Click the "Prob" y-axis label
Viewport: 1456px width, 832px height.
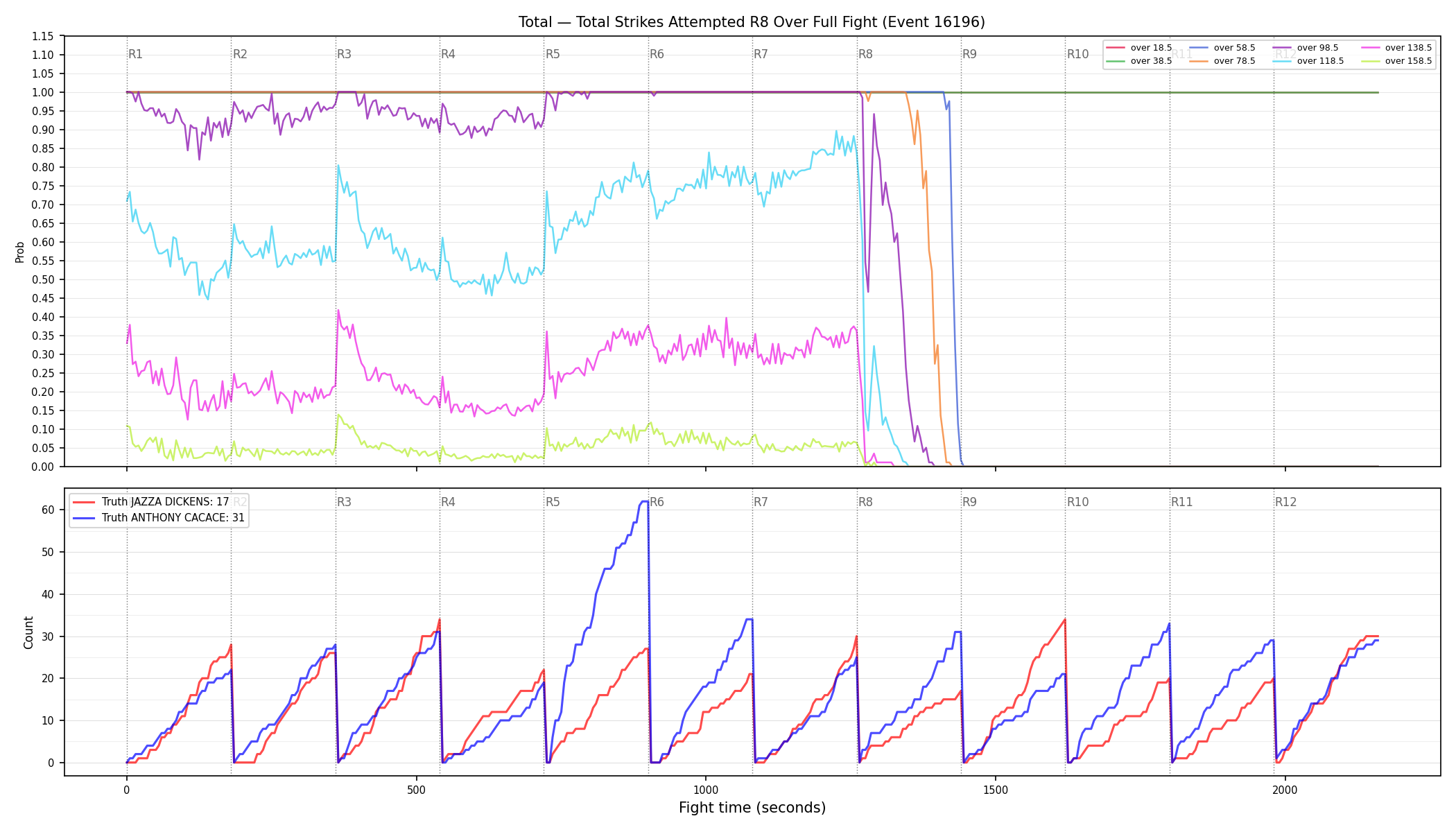20,252
